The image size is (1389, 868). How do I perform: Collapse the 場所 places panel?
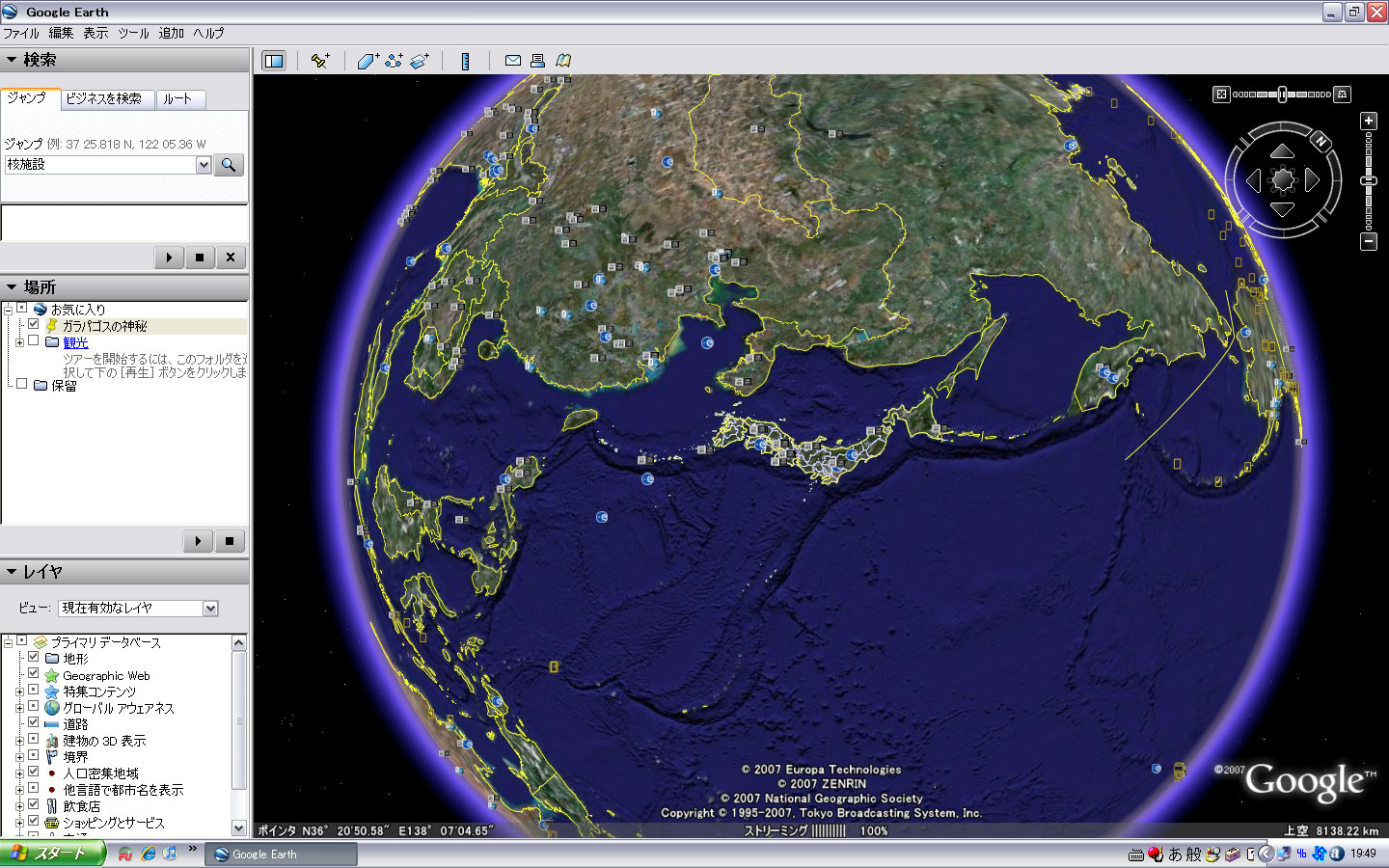[x=12, y=287]
